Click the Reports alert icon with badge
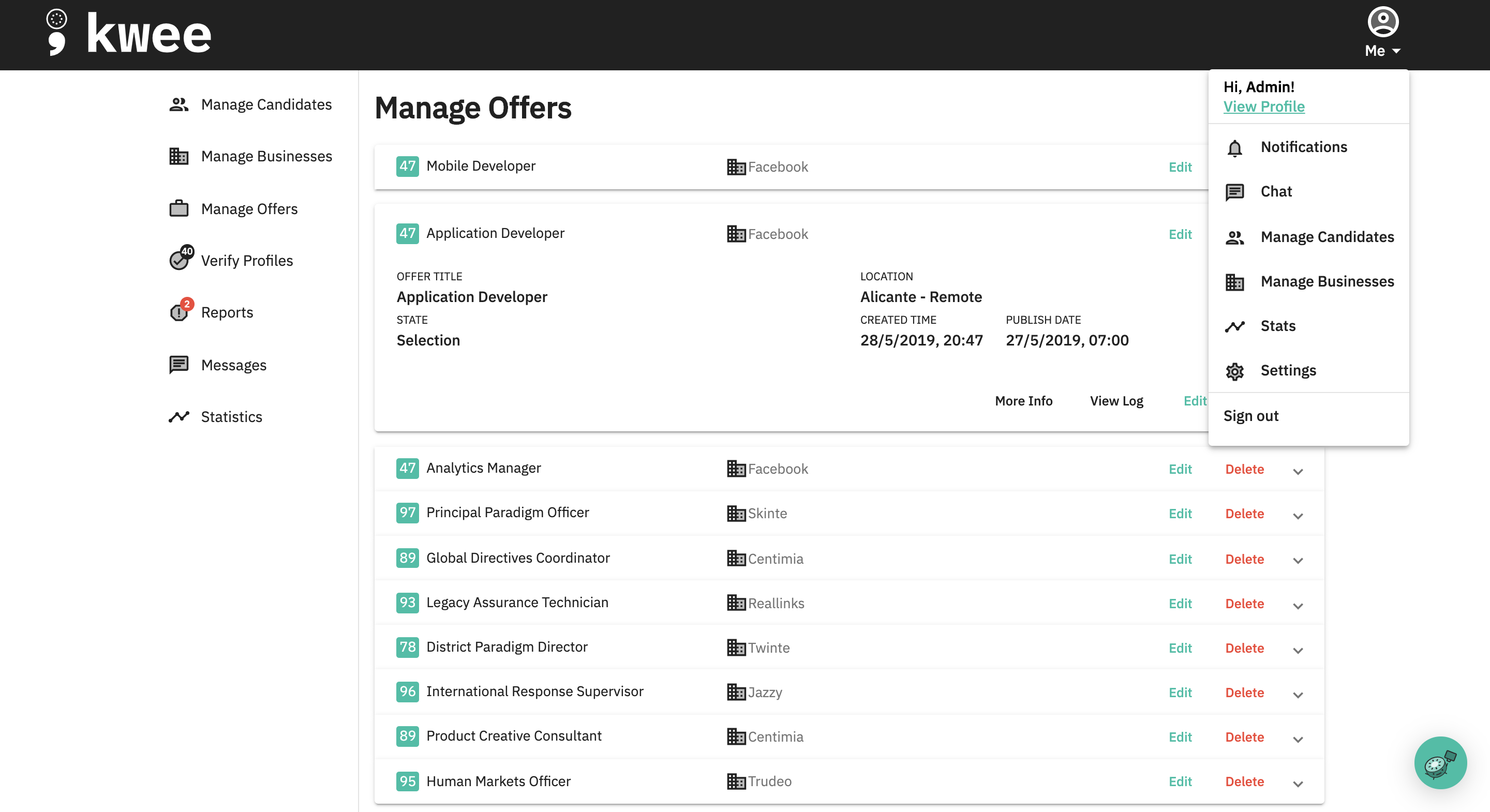 181,310
